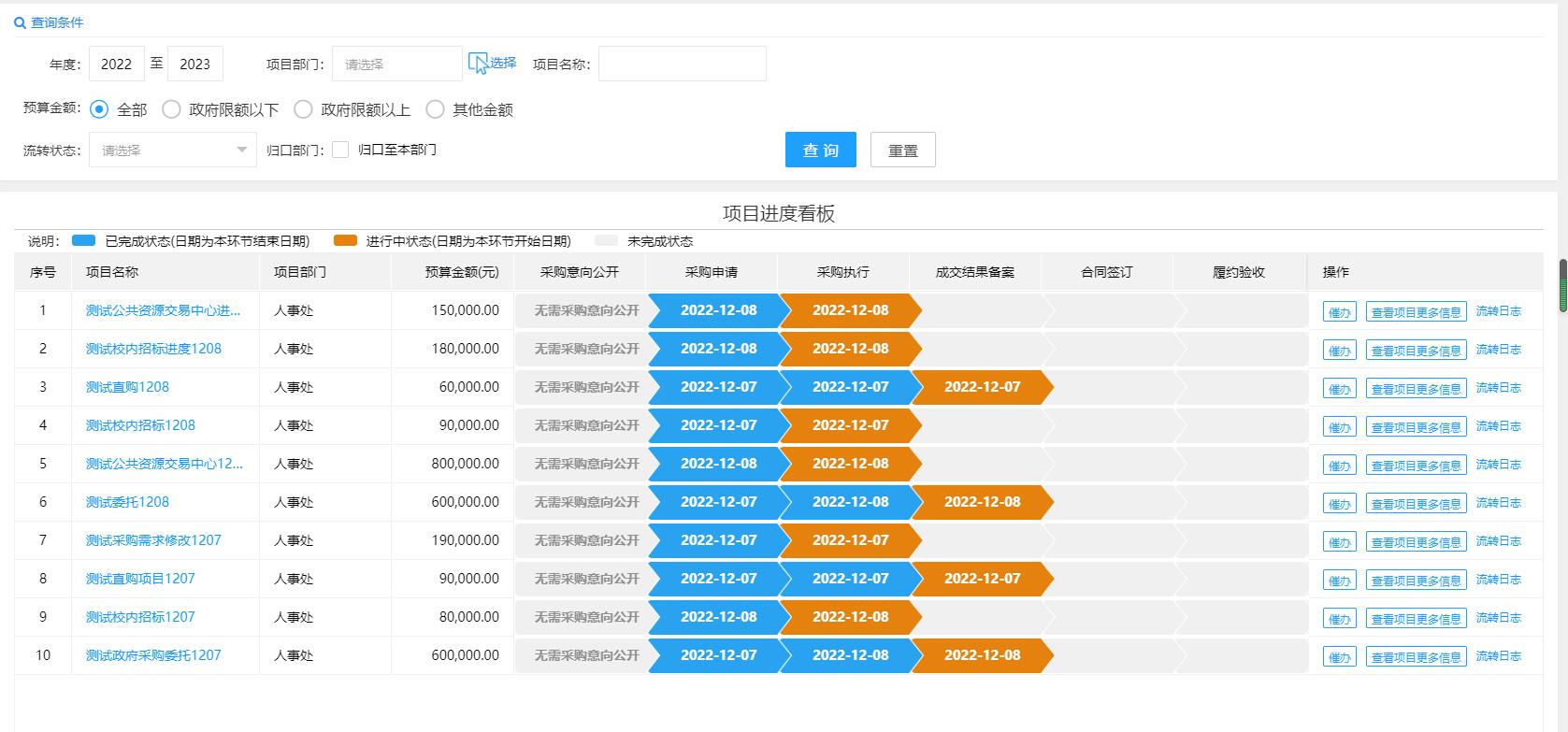Click the blue 已完成状态 legend swatch
The width and height of the screenshot is (1568, 732).
click(x=84, y=241)
